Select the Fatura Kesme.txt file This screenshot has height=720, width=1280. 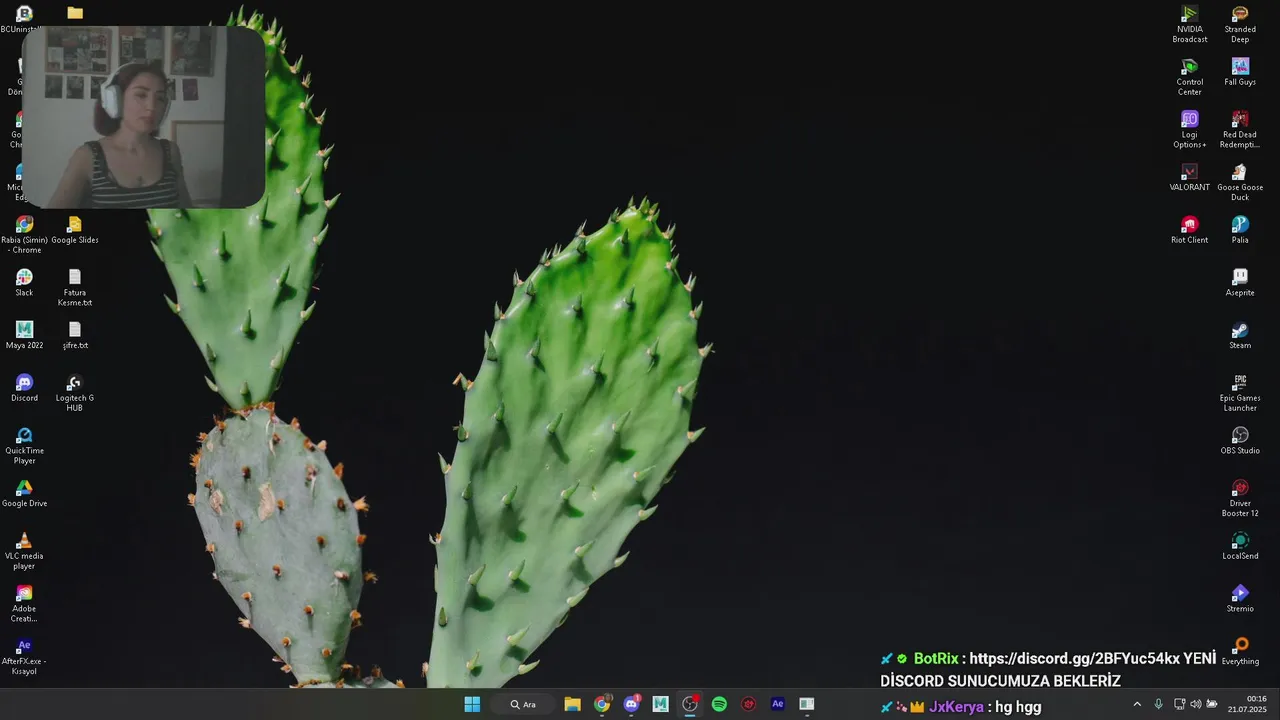tap(75, 288)
